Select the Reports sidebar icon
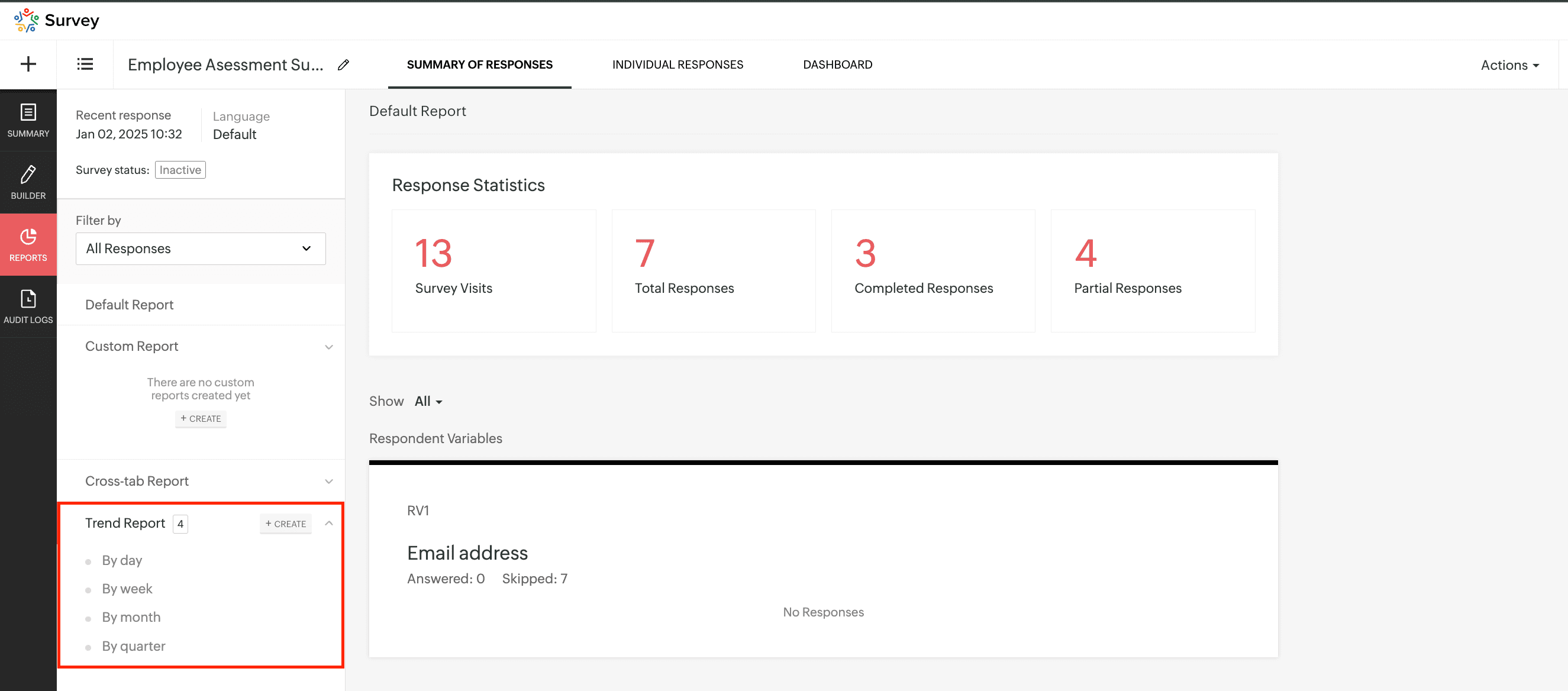Image resolution: width=1568 pixels, height=691 pixels. click(28, 244)
